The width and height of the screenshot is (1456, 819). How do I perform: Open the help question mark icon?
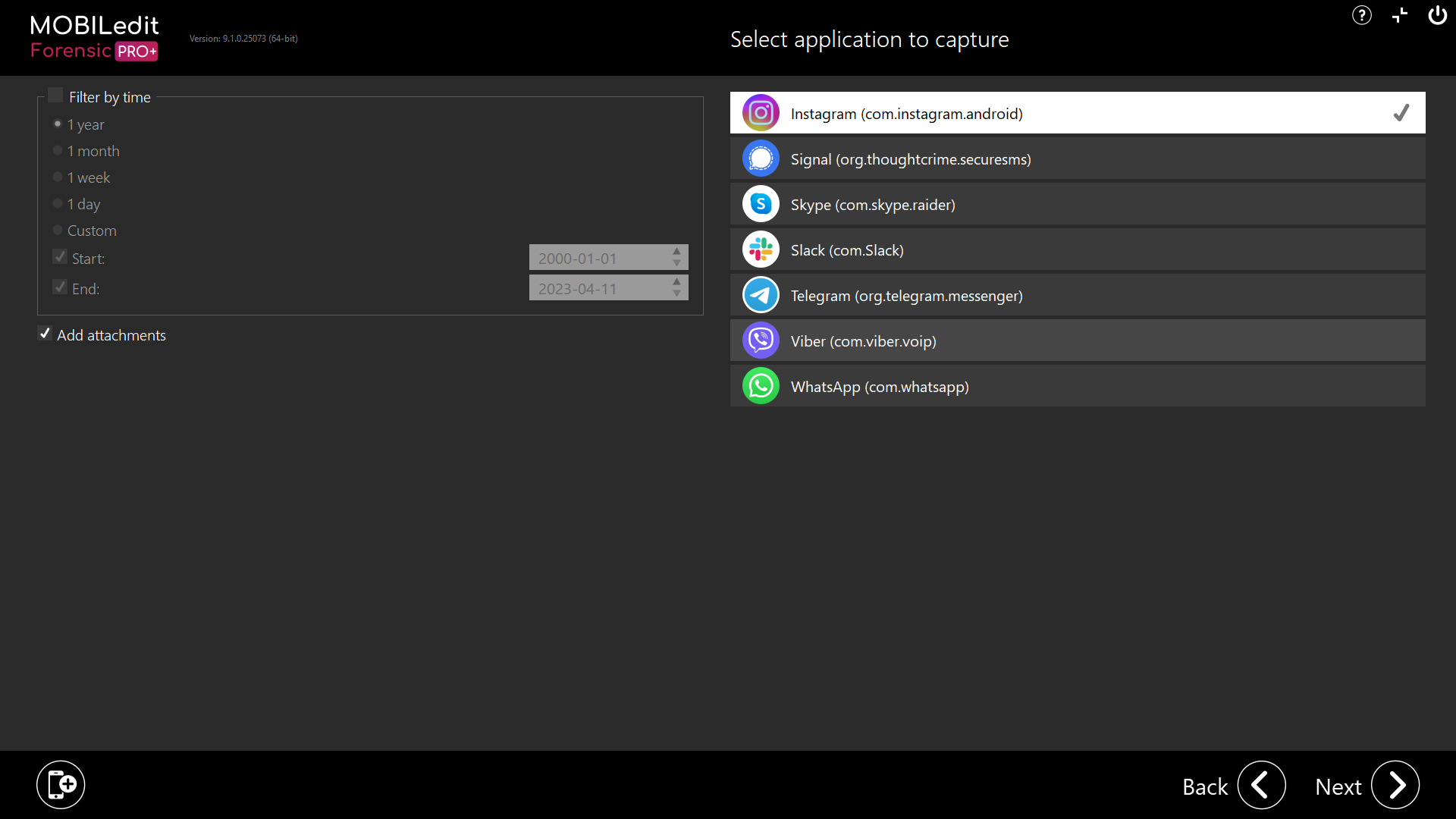[x=1361, y=15]
